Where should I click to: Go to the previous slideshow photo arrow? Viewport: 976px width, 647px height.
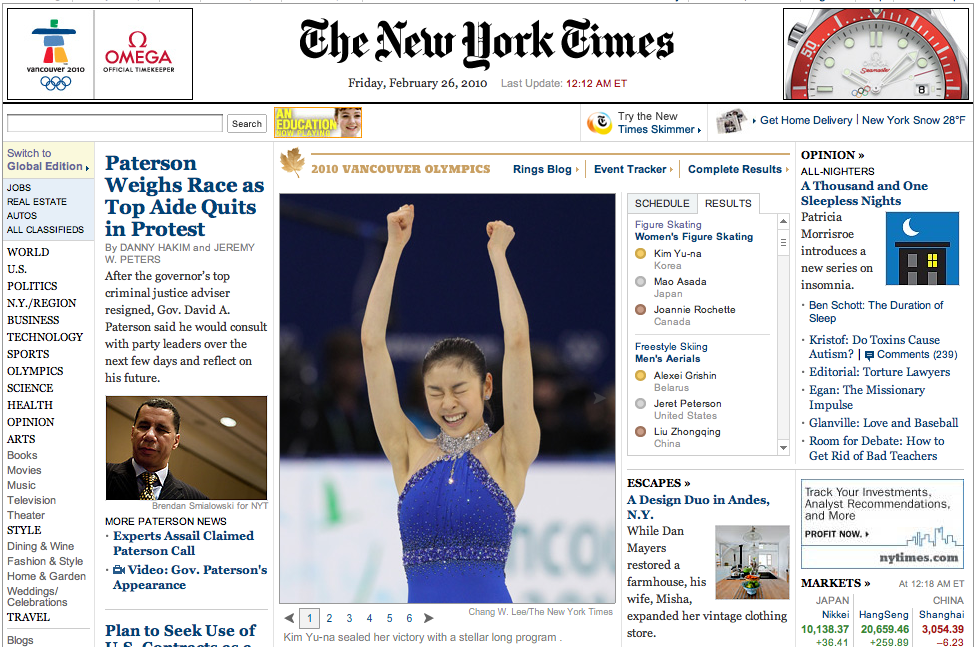[289, 619]
